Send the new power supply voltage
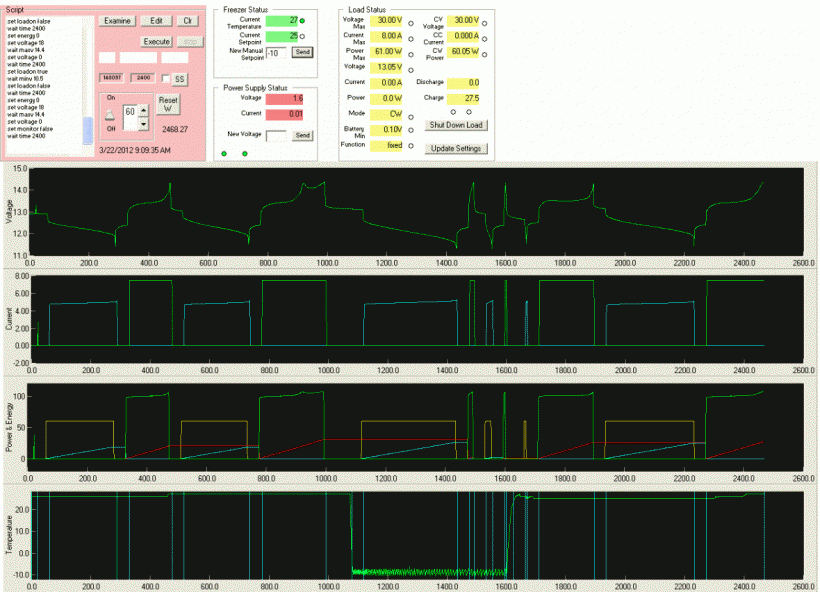This screenshot has width=820, height=592. (302, 134)
